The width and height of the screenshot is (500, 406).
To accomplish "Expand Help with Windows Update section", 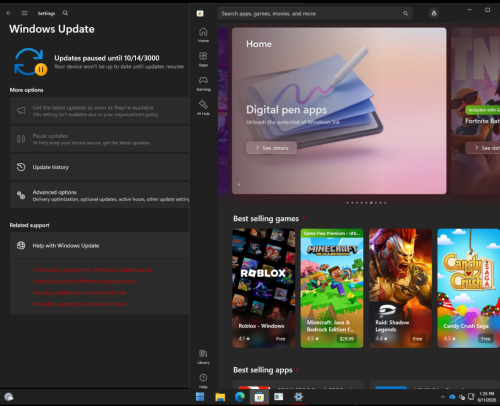I will pos(100,245).
